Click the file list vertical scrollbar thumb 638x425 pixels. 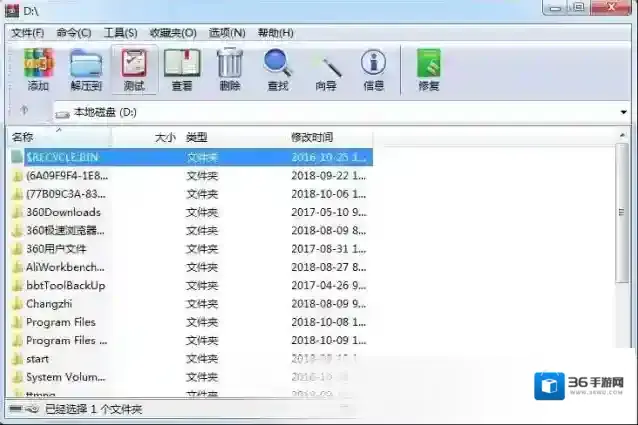click(621, 212)
